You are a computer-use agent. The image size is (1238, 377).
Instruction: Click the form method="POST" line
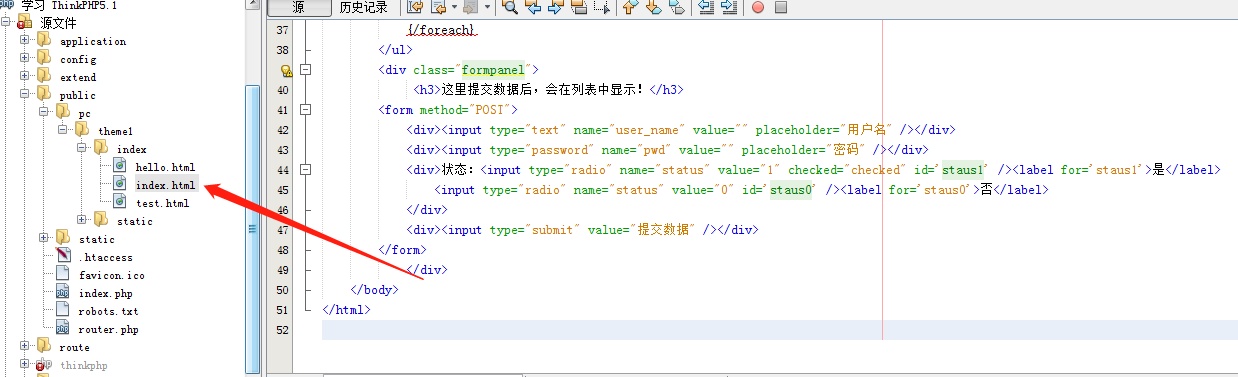448,110
